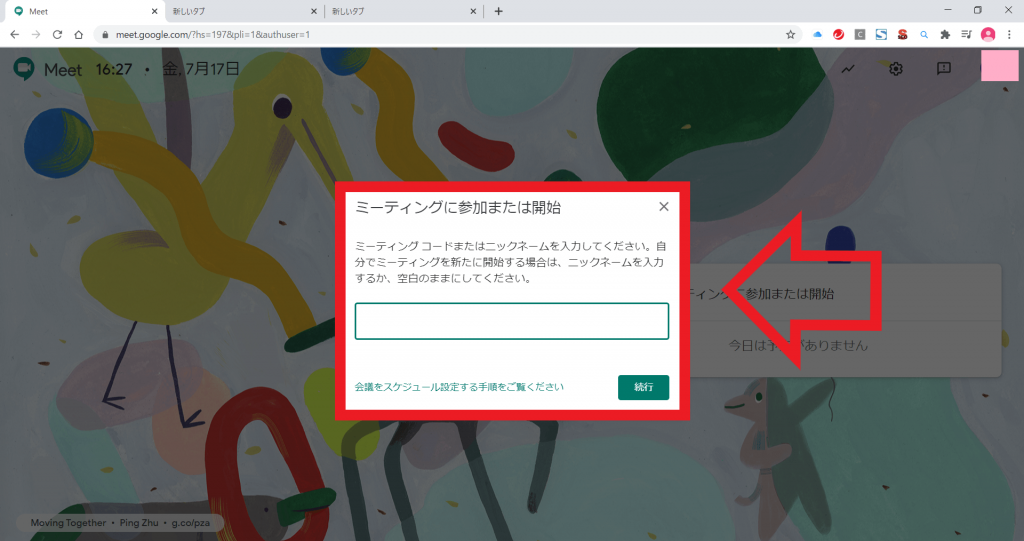1024x541 pixels.
Task: Open the red Trend Micro extension icon
Action: [x=839, y=35]
